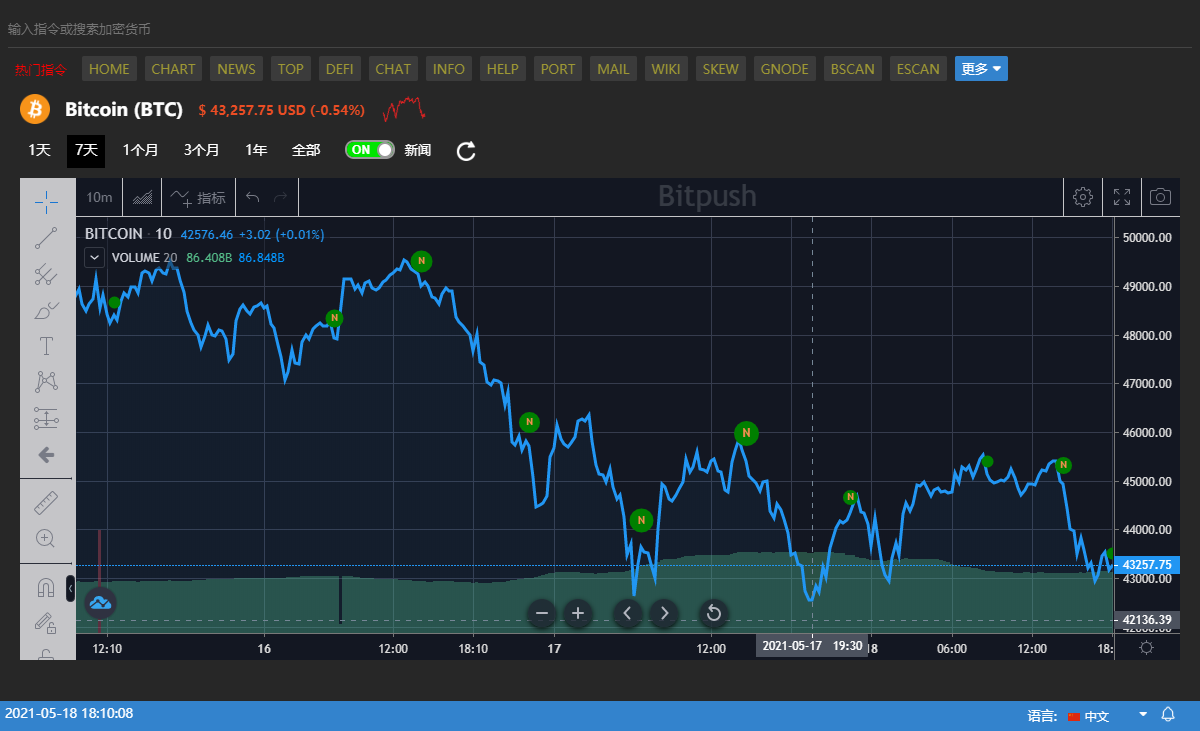Viewport: 1200px width, 731px height.
Task: Collapse the VOLUME indicator legend arrow
Action: click(94, 257)
